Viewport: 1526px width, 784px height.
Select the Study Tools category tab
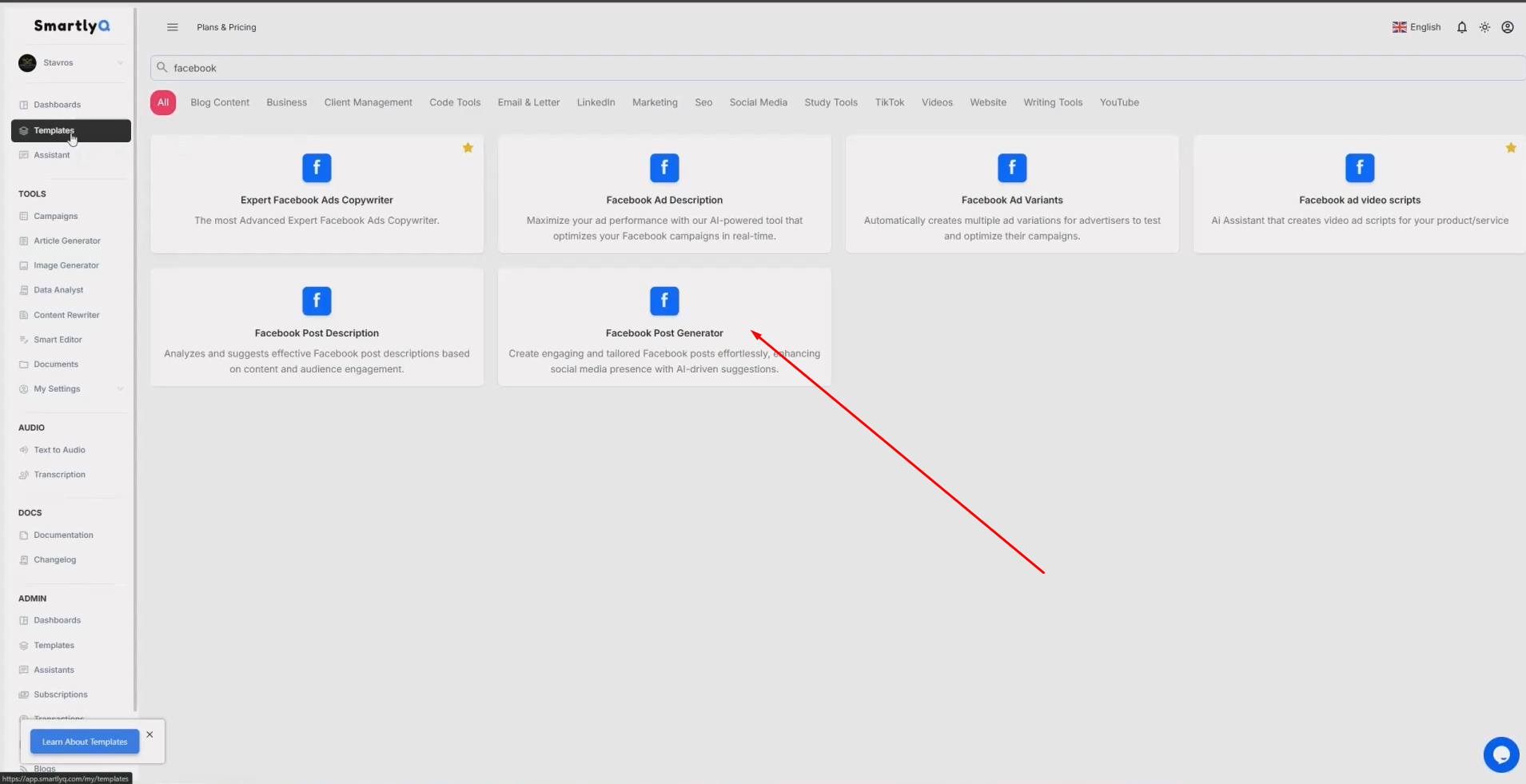[x=831, y=102]
